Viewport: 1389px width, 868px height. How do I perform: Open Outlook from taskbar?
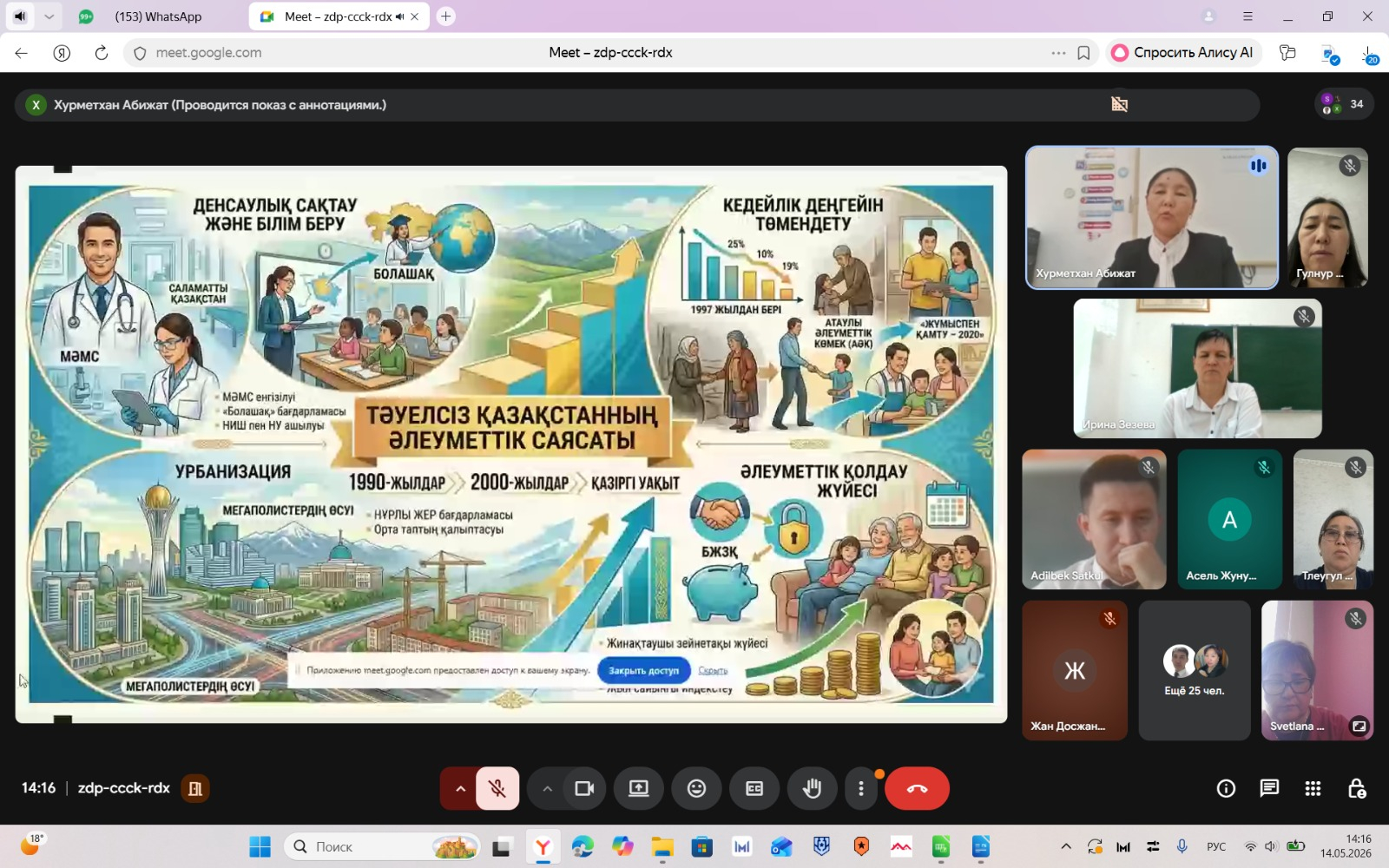(x=781, y=846)
